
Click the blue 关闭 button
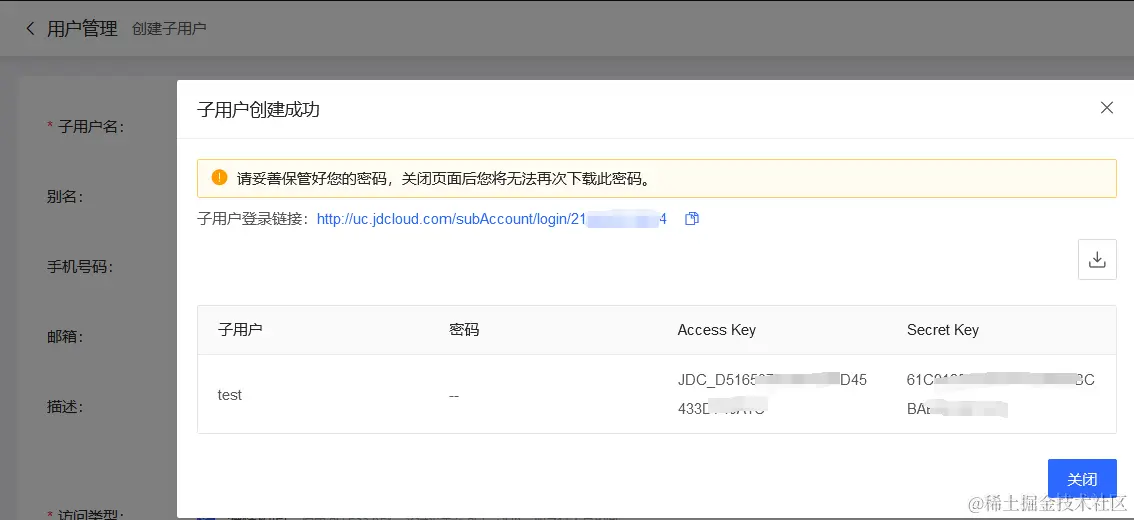[1082, 479]
